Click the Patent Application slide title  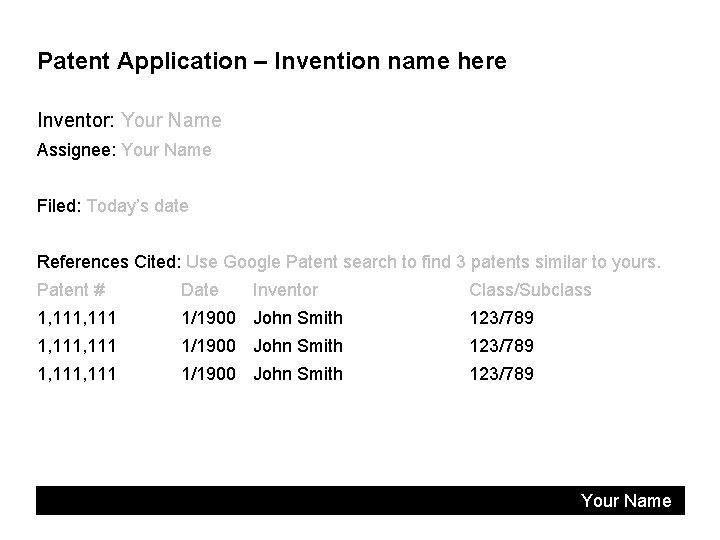(271, 62)
